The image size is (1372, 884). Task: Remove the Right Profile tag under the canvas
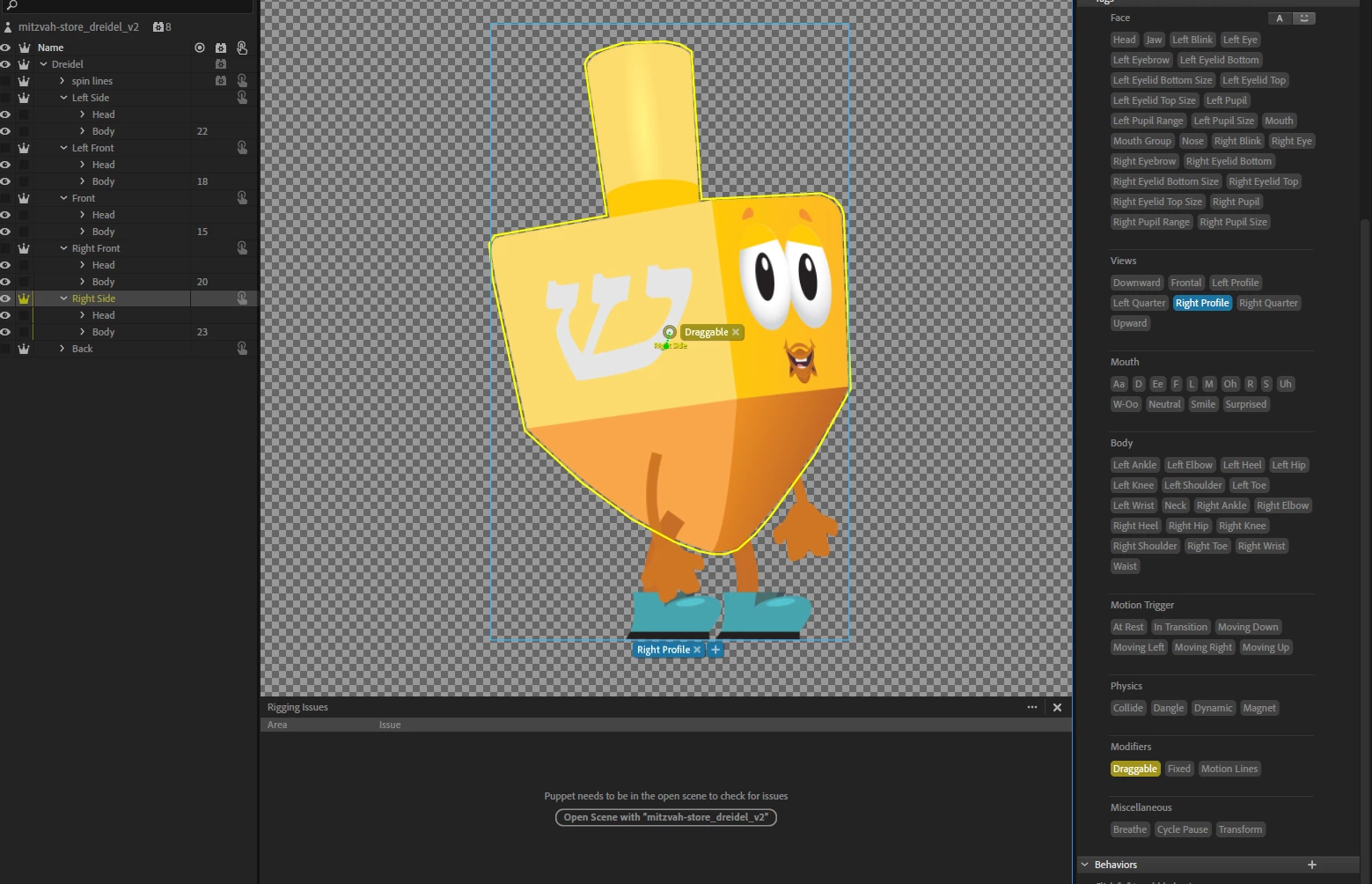[x=697, y=650]
